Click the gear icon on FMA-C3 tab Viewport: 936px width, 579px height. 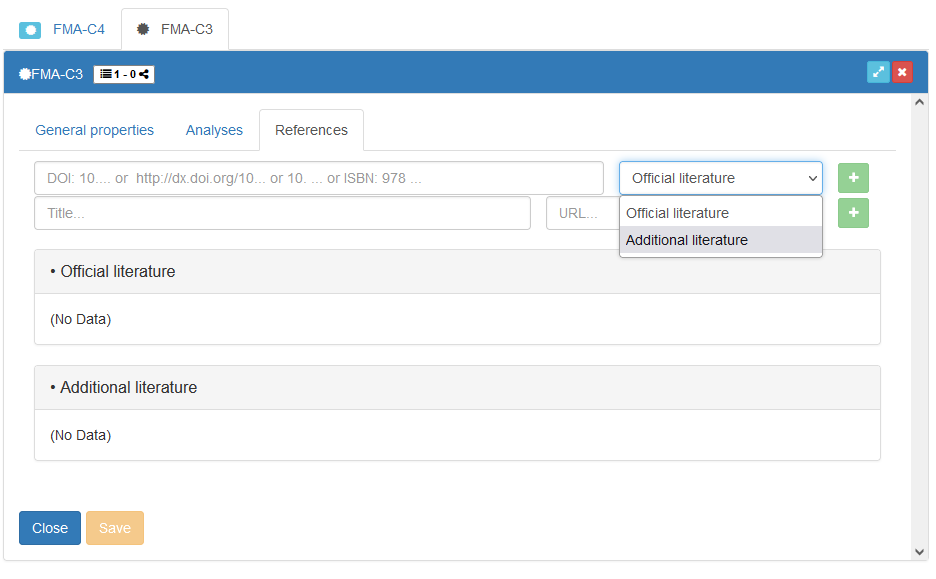144,29
